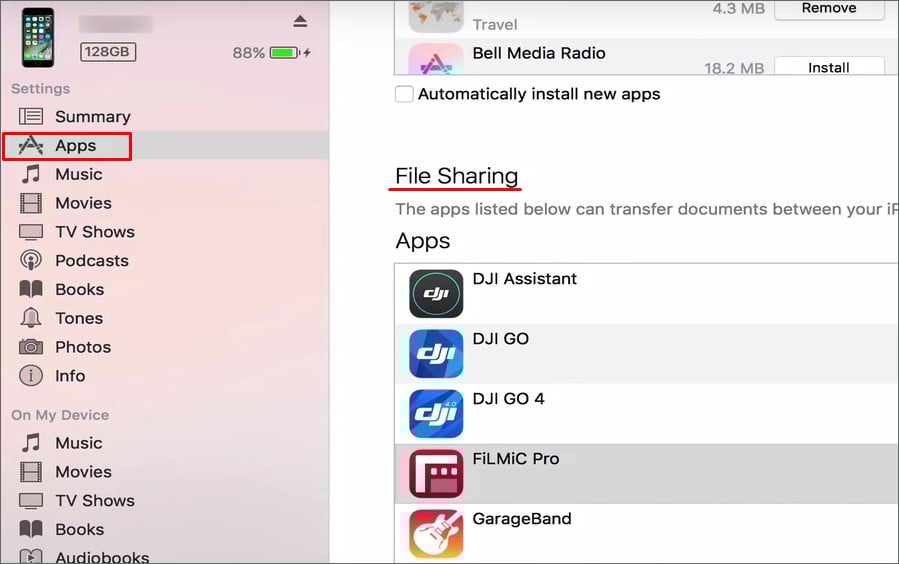This screenshot has width=899, height=564.
Task: Click the 128GB capacity badge
Action: (108, 52)
